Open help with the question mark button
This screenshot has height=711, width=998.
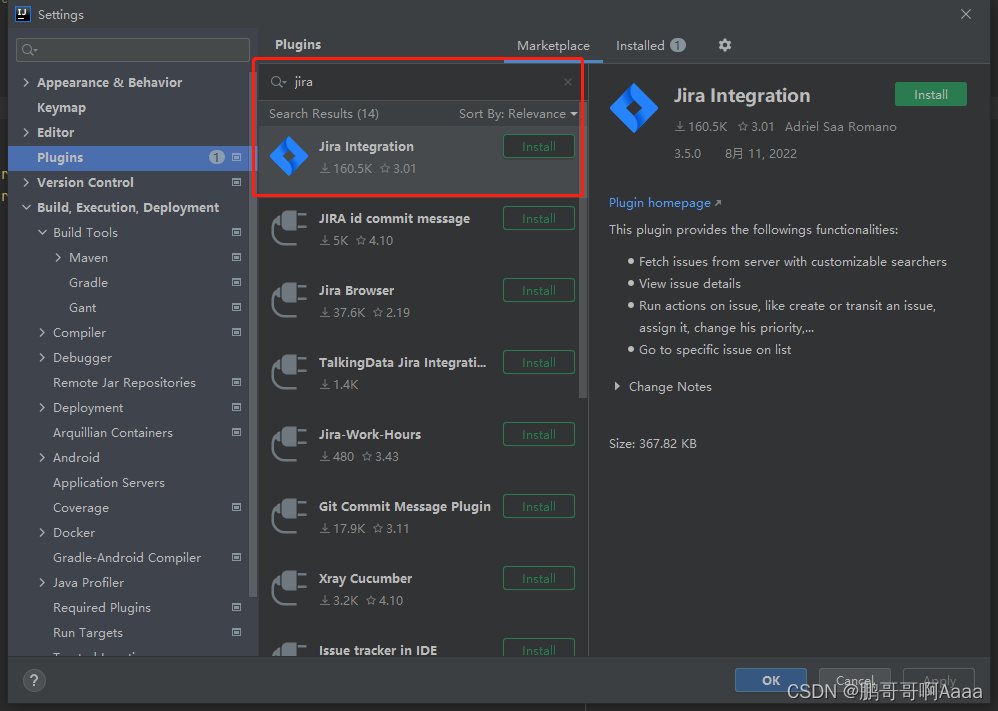34,680
